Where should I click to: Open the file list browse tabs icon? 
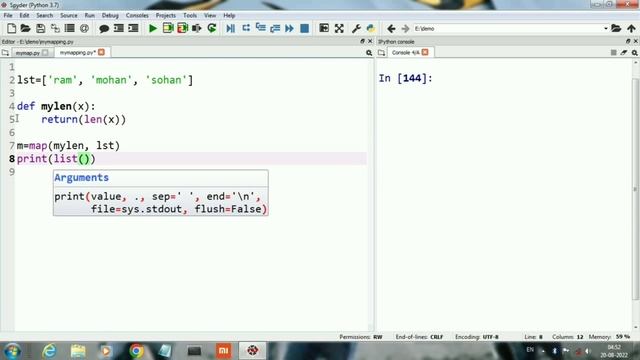[x=70, y=28]
